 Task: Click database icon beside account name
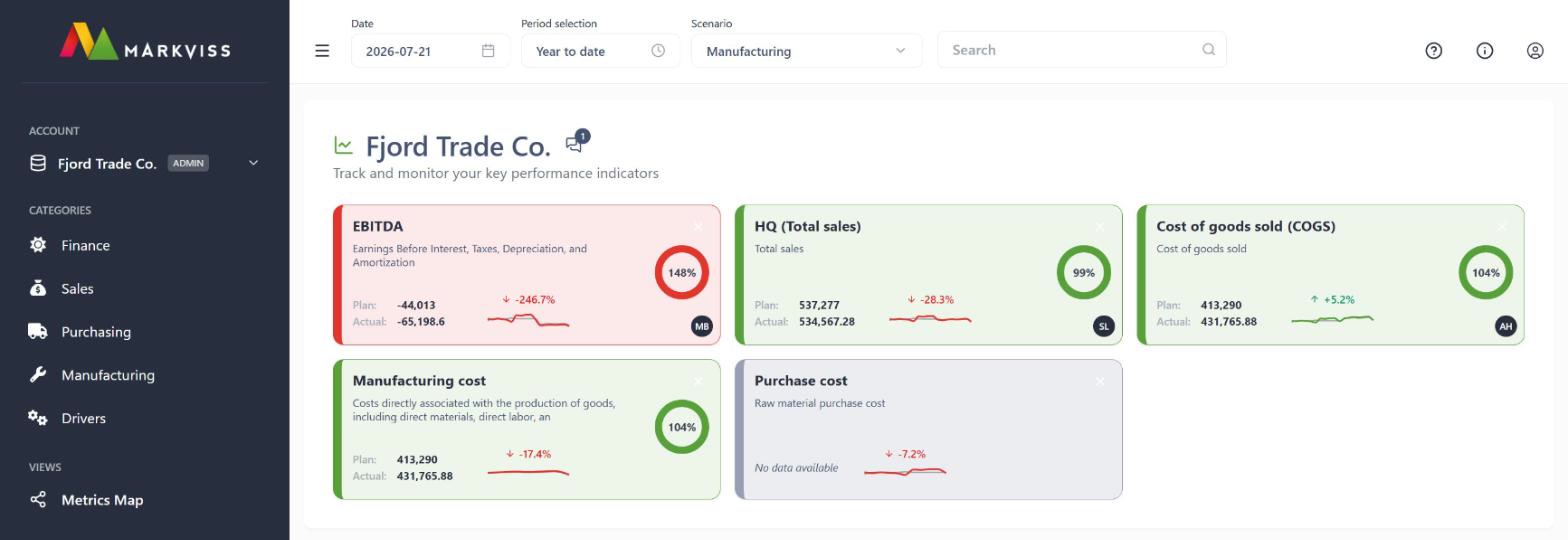(x=38, y=163)
